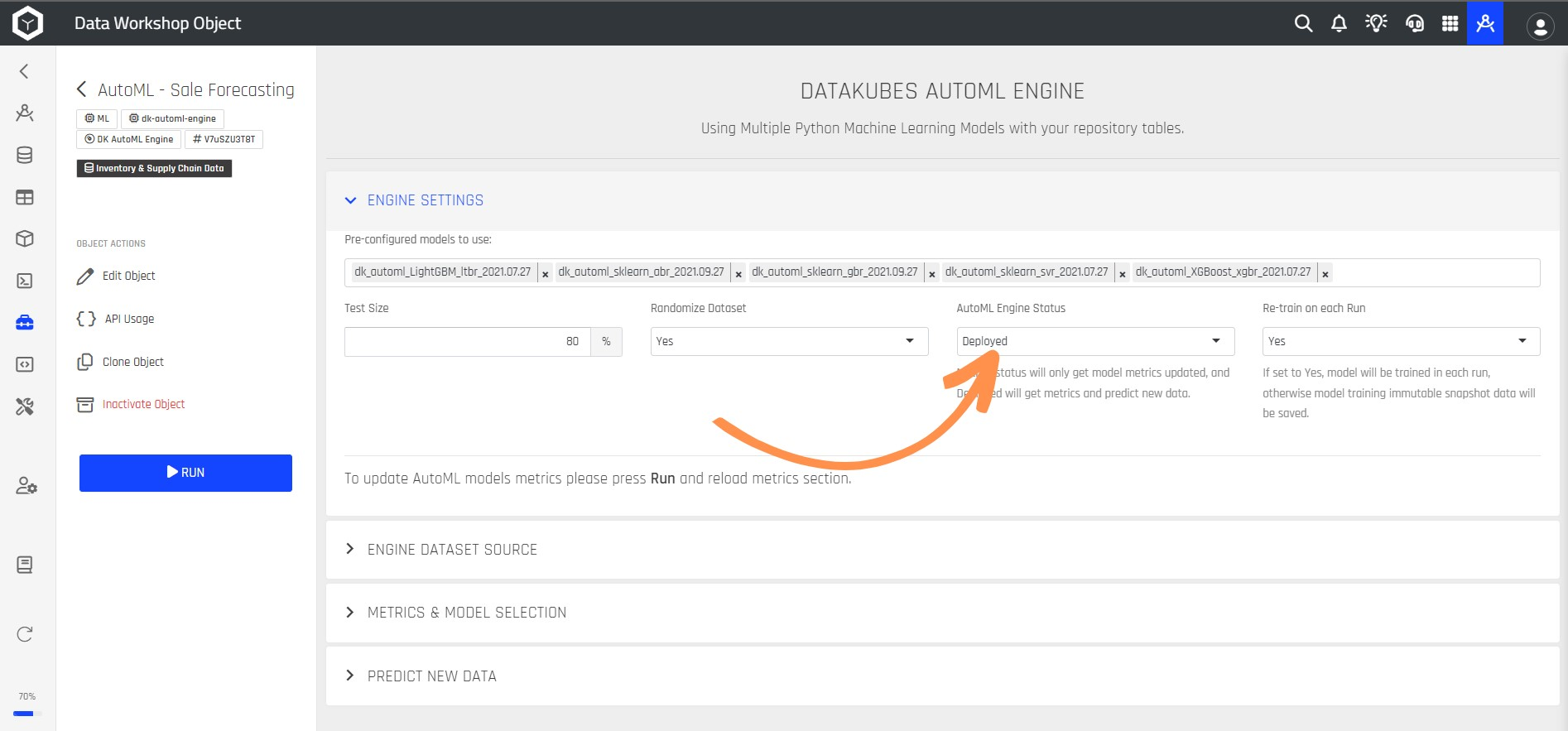The image size is (1568, 731).
Task: Open the AutoML Engine Status dropdown
Action: tap(1095, 341)
